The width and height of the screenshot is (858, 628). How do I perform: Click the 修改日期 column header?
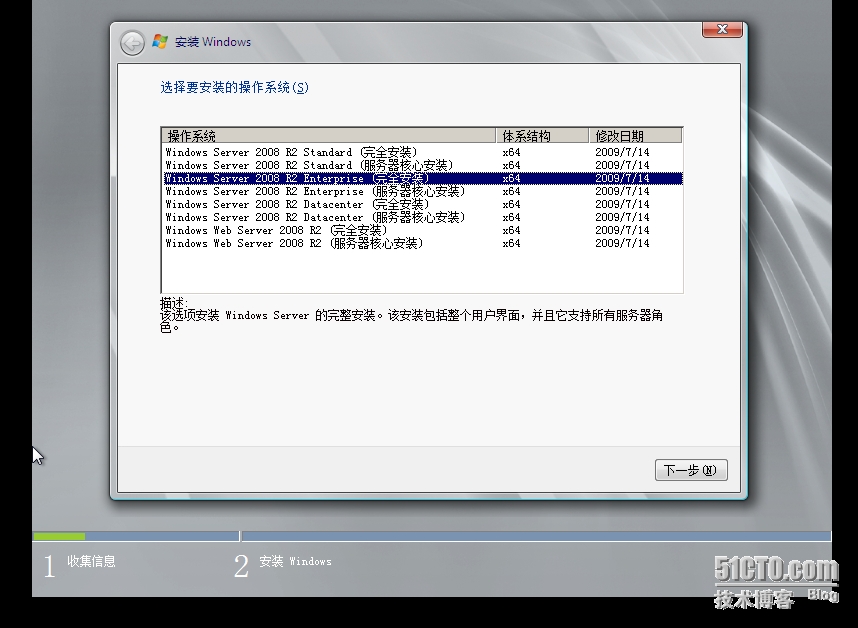(635, 136)
